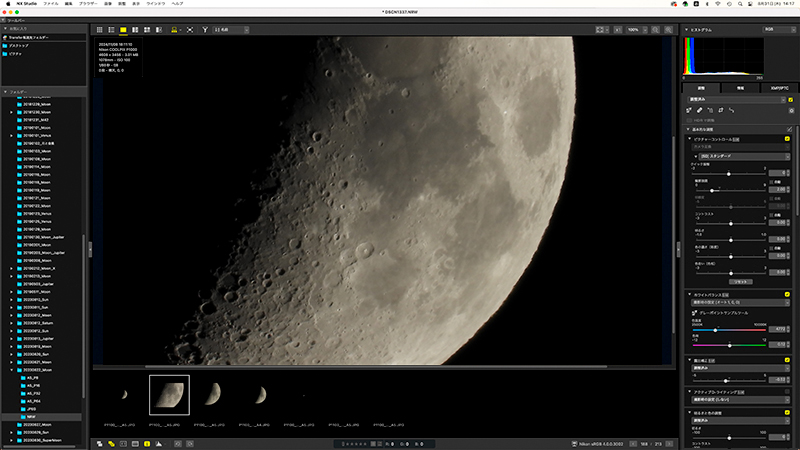The height and width of the screenshot is (450, 800).
Task: Click the macOS Spotlight search icon
Action: [x=740, y=4]
